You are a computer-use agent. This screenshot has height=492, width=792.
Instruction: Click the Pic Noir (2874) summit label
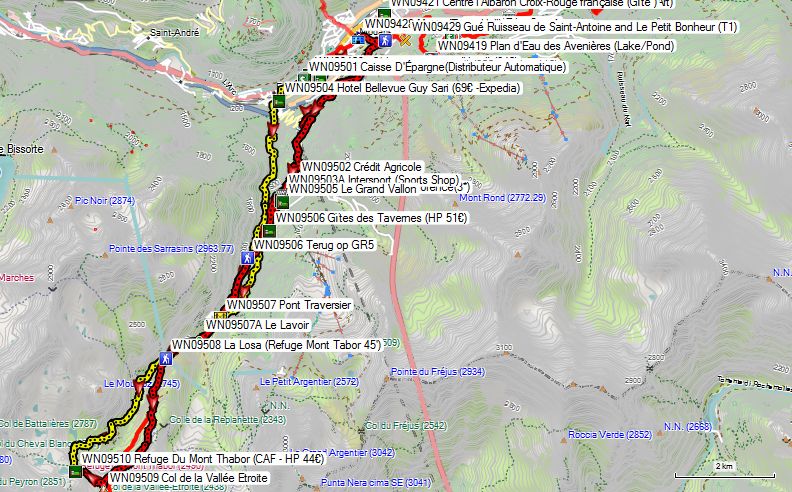coord(104,201)
